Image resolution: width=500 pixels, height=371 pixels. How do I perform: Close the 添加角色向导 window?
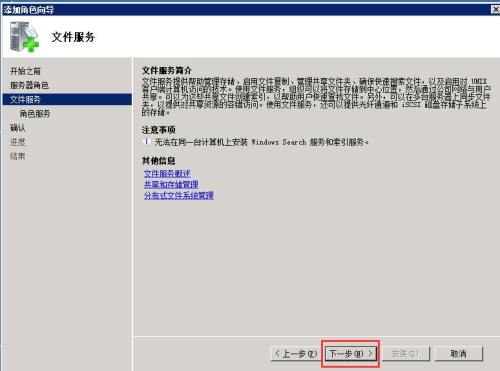point(496,10)
